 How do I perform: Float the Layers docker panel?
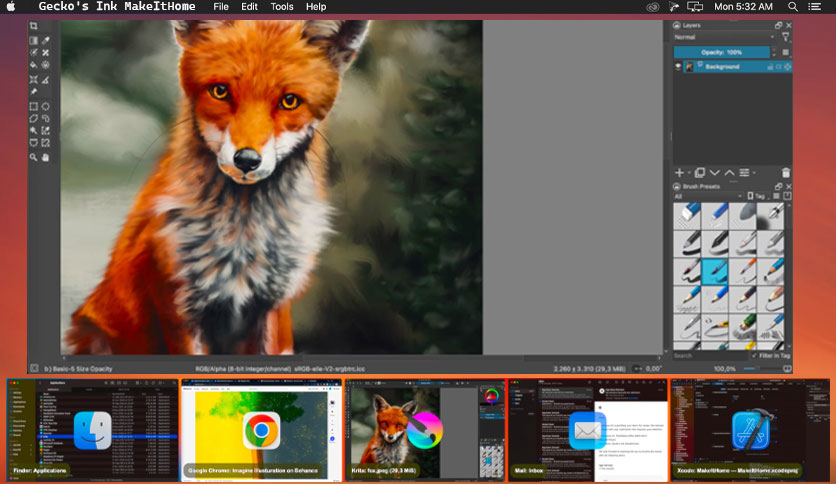778,25
